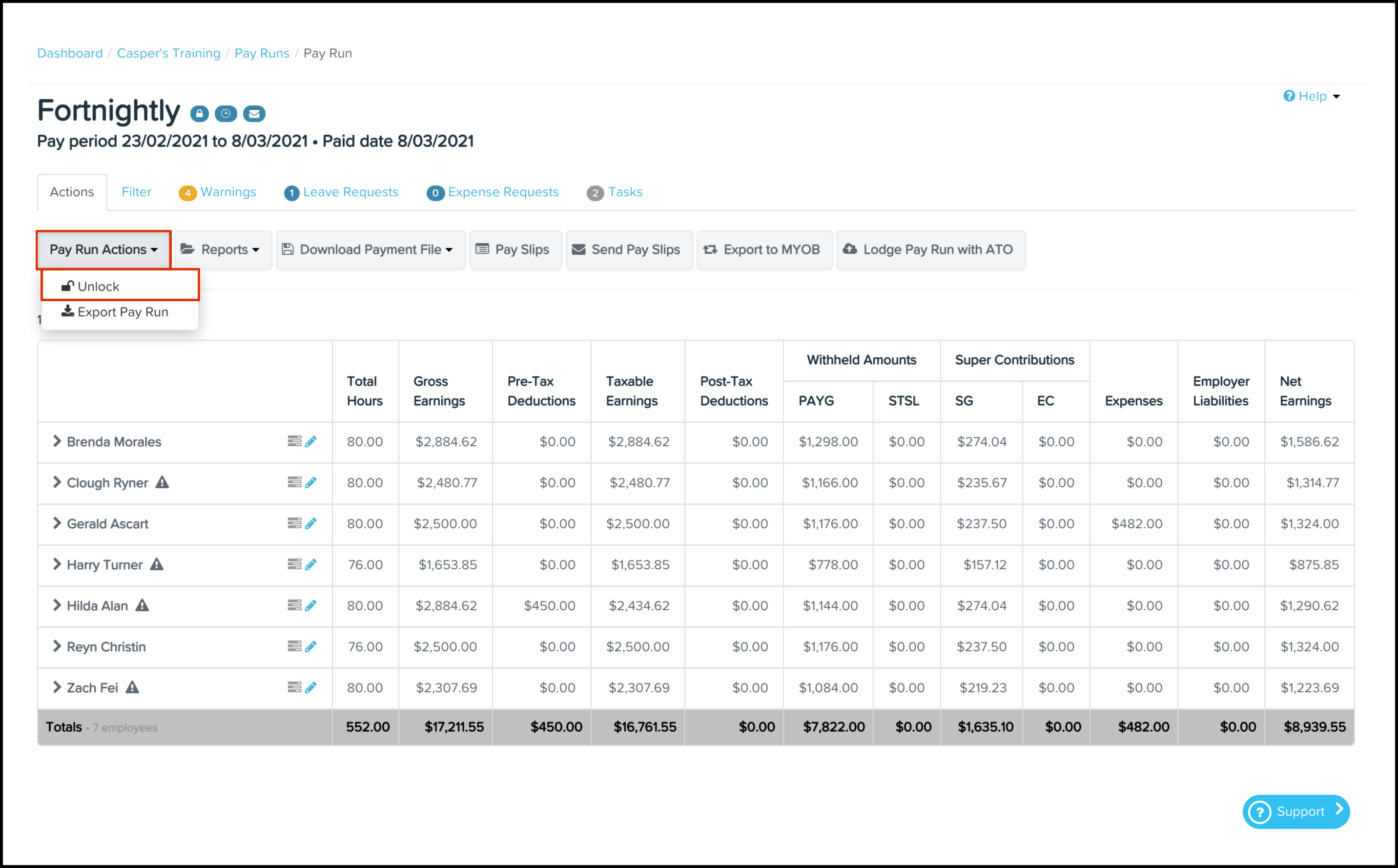Click Lodge Pay Run with ATO button

pyautogui.click(x=930, y=250)
